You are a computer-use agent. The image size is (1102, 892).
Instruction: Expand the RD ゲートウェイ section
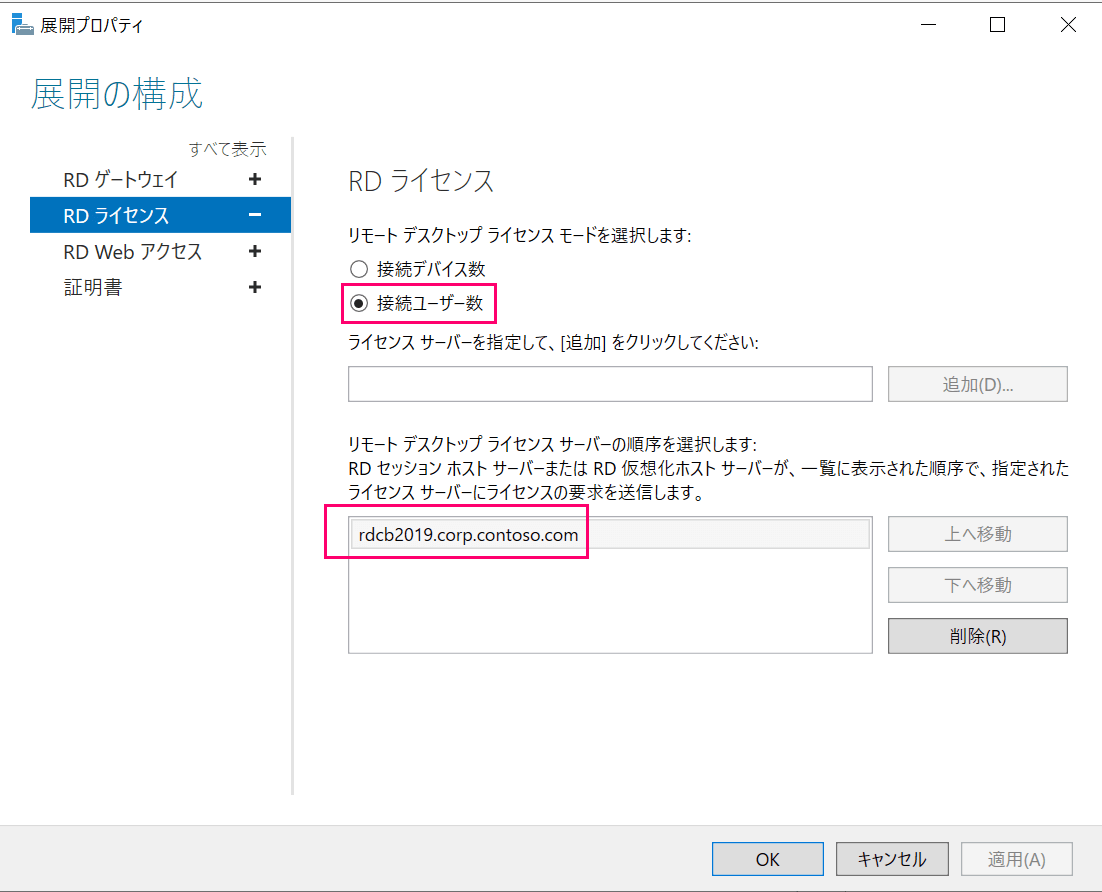point(256,180)
